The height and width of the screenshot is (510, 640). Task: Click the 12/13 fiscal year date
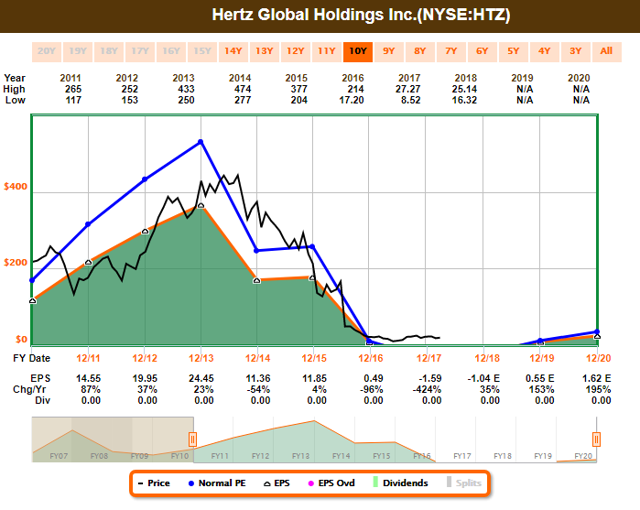[201, 358]
